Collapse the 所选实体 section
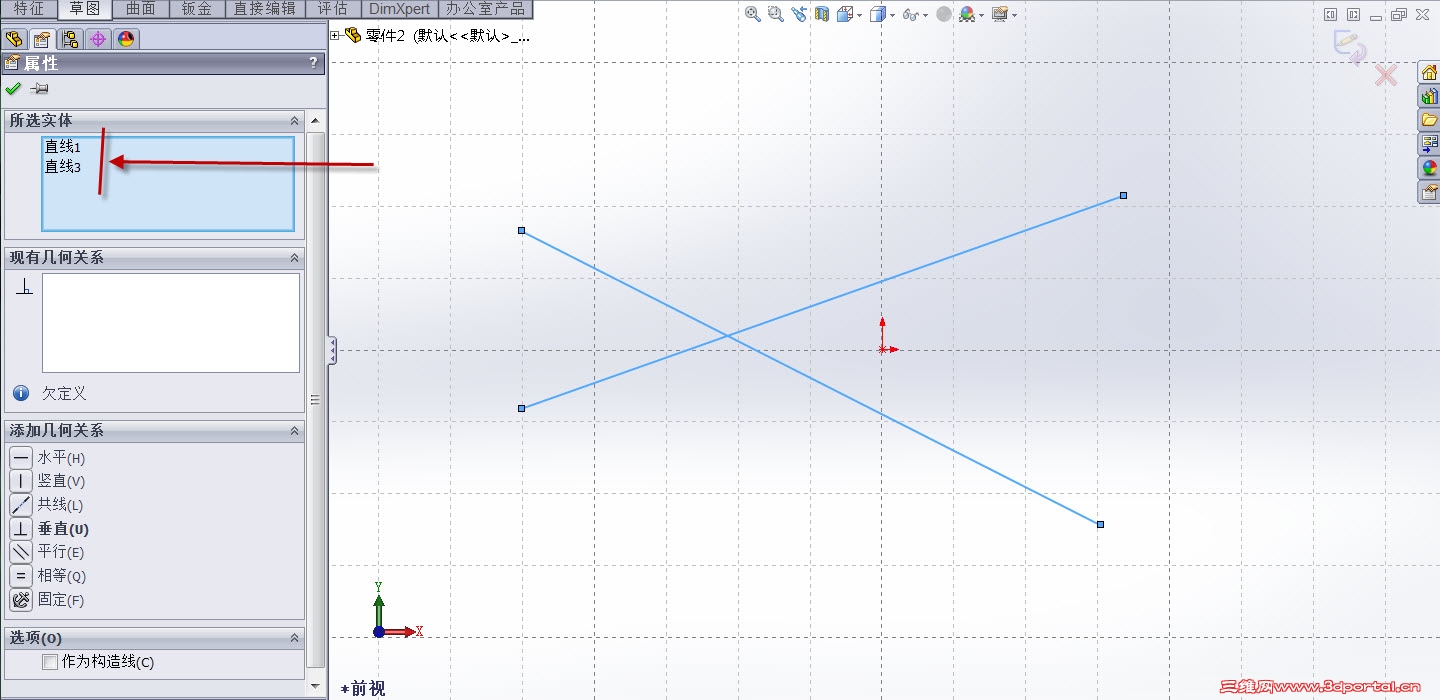This screenshot has height=700, width=1440. pyautogui.click(x=294, y=121)
